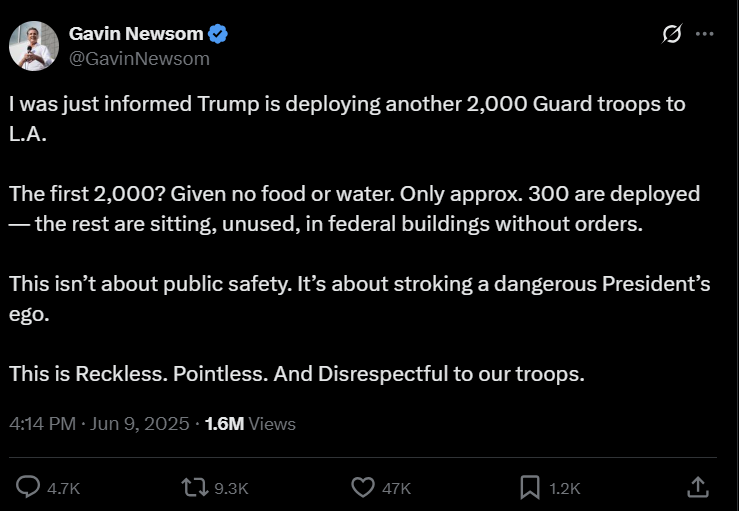Click the 1.2K bookmarks count
739x511 pixels.
565,488
